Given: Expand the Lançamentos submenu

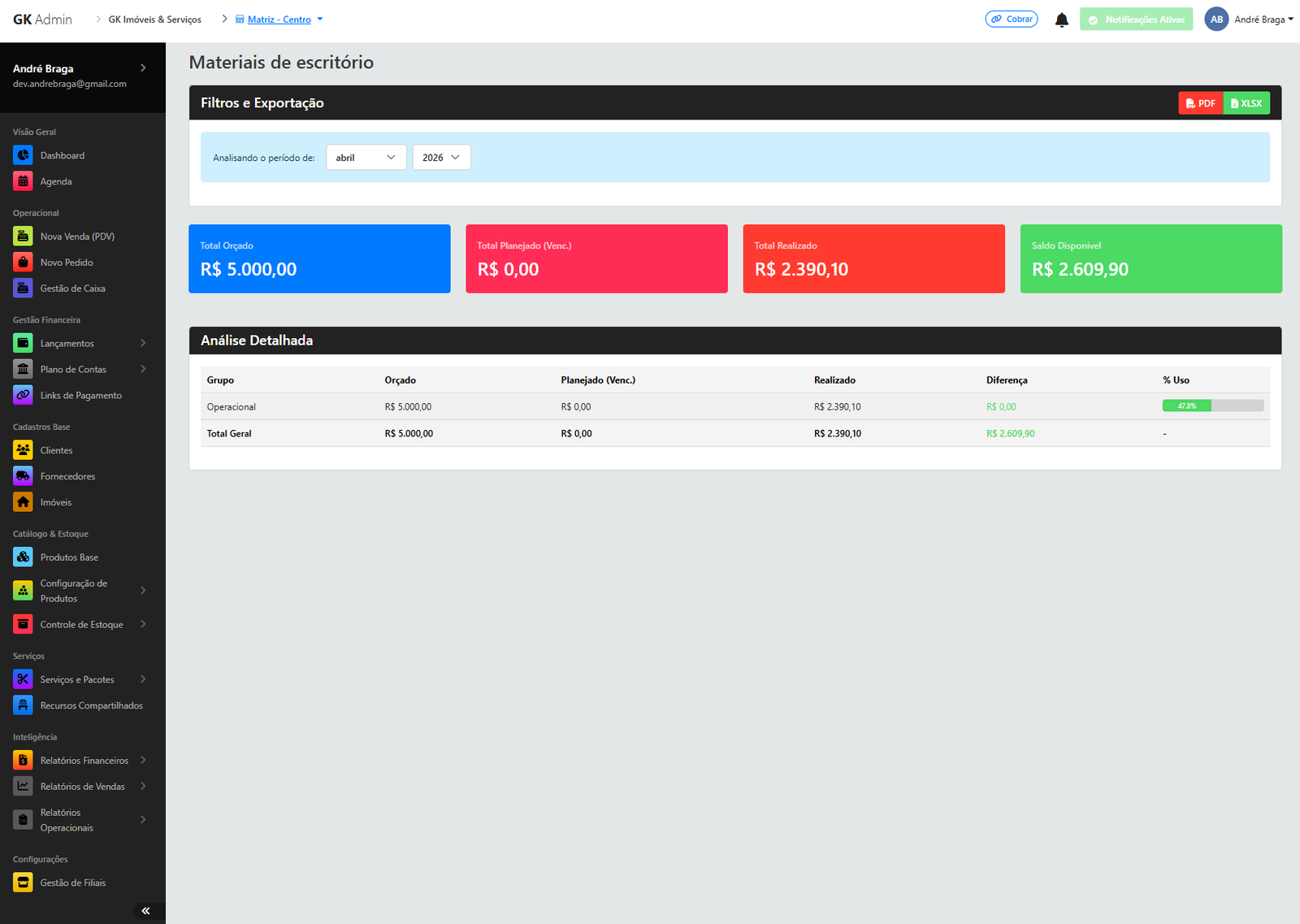Looking at the screenshot, I should (x=80, y=344).
